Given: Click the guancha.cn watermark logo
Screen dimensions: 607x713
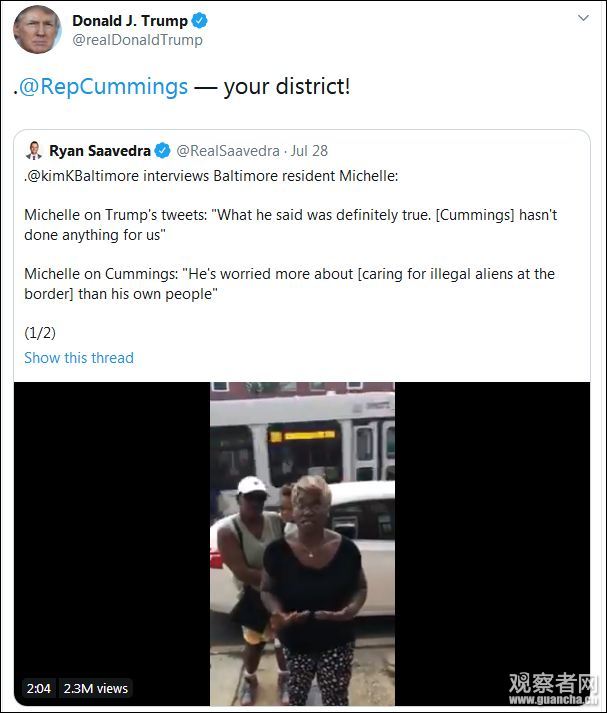Looking at the screenshot, I should point(553,688).
